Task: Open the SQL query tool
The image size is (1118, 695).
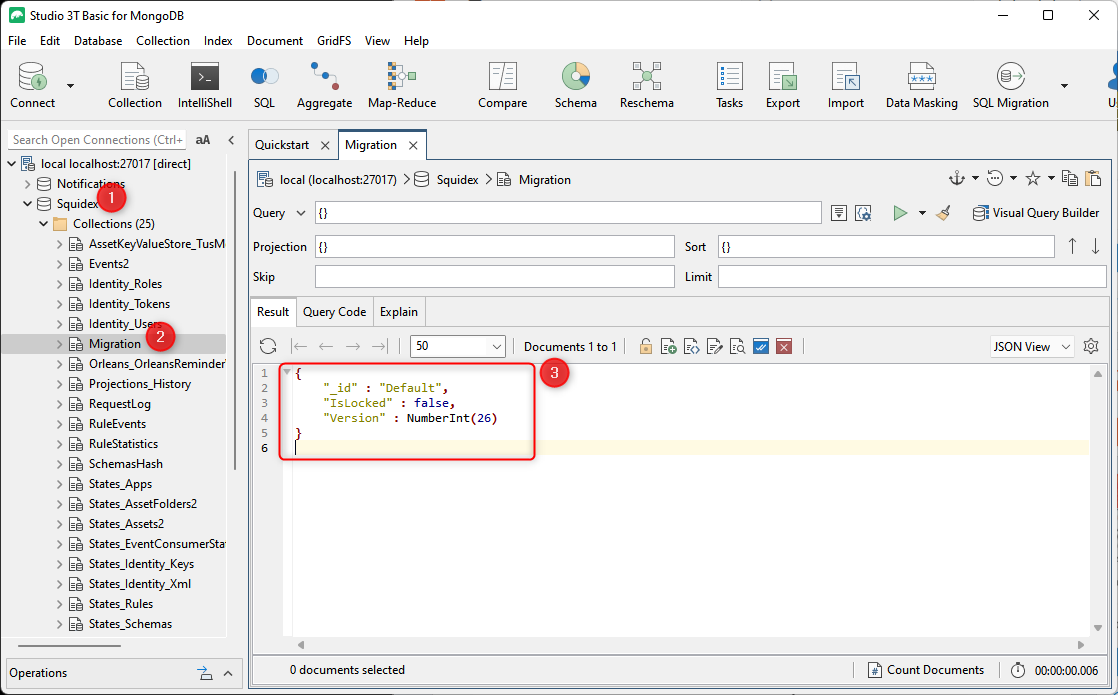Action: pos(264,86)
